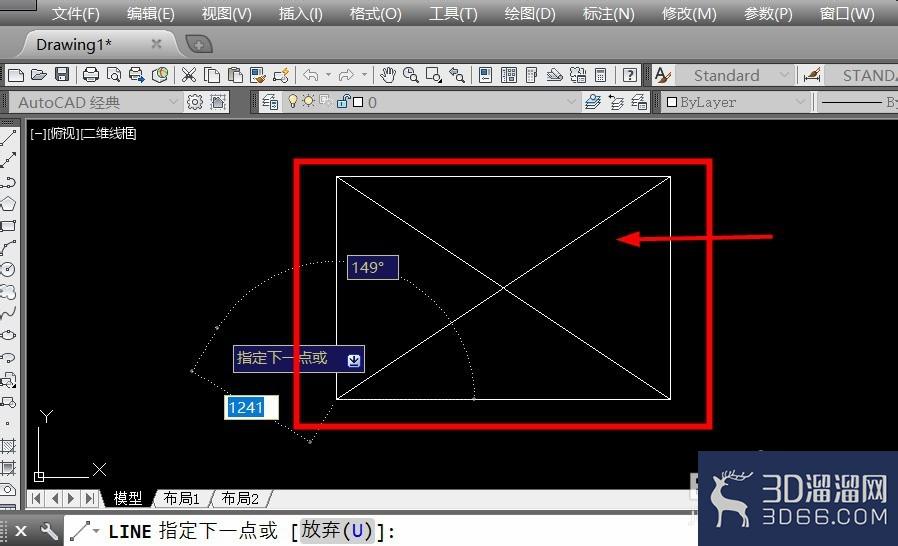Viewport: 898px width, 546px height.
Task: Click the Publish icon
Action: point(137,75)
